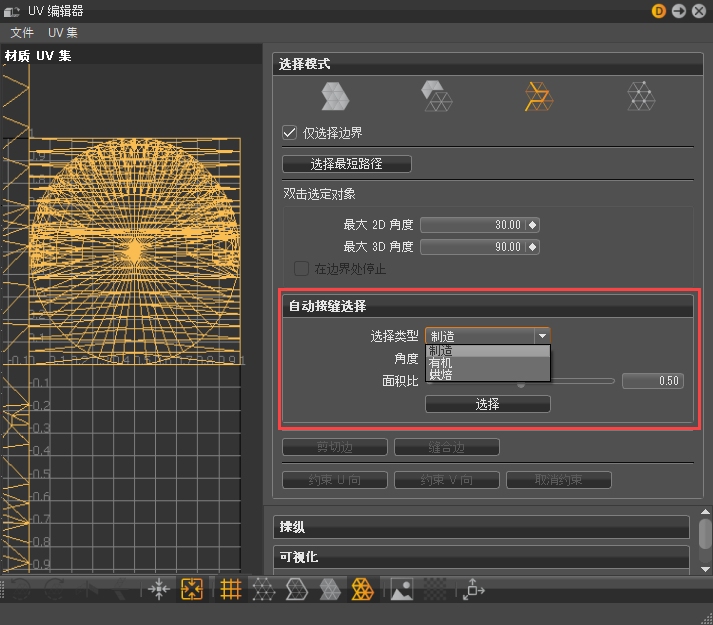The height and width of the screenshot is (625, 713).
Task: Click the 约束 U 向 button
Action: coord(335,480)
